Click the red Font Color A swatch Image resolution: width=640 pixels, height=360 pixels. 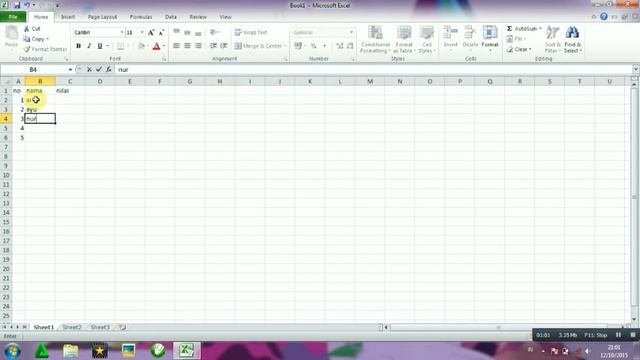[x=156, y=46]
